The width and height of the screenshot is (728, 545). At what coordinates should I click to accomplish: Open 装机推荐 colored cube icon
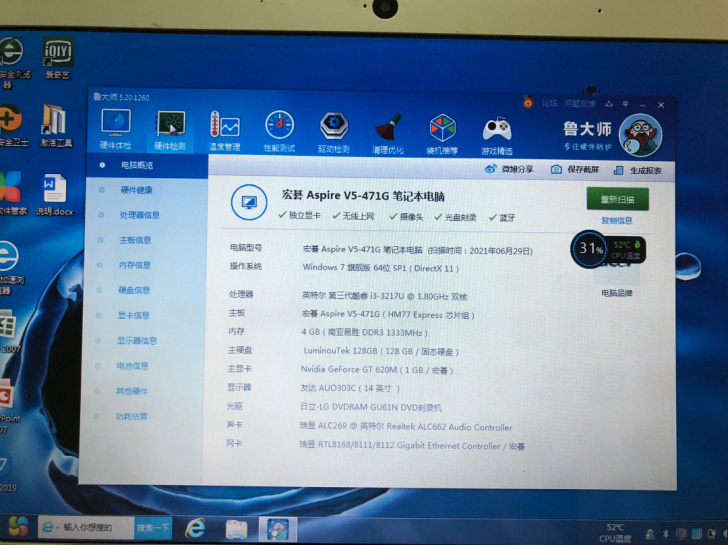(442, 134)
